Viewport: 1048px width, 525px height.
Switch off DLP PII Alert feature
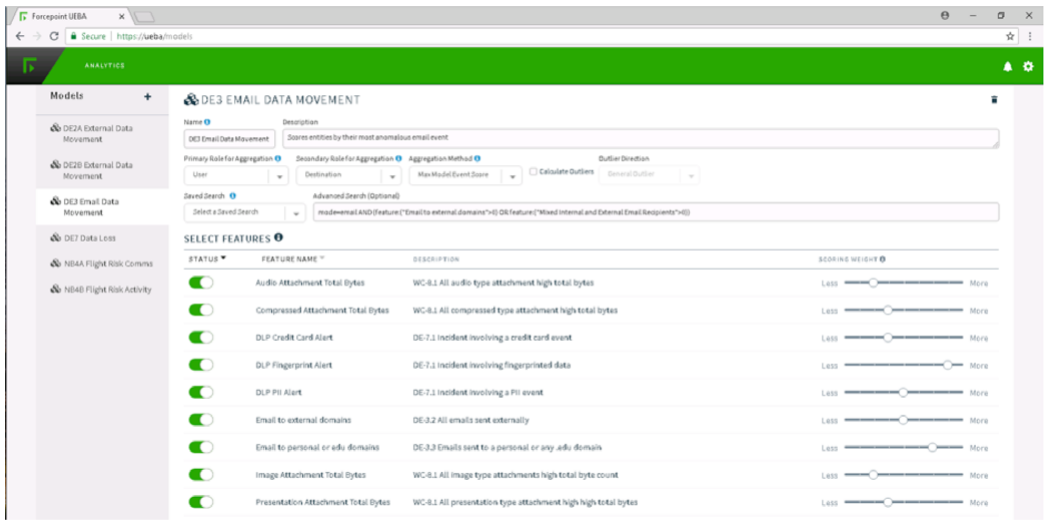click(201, 392)
